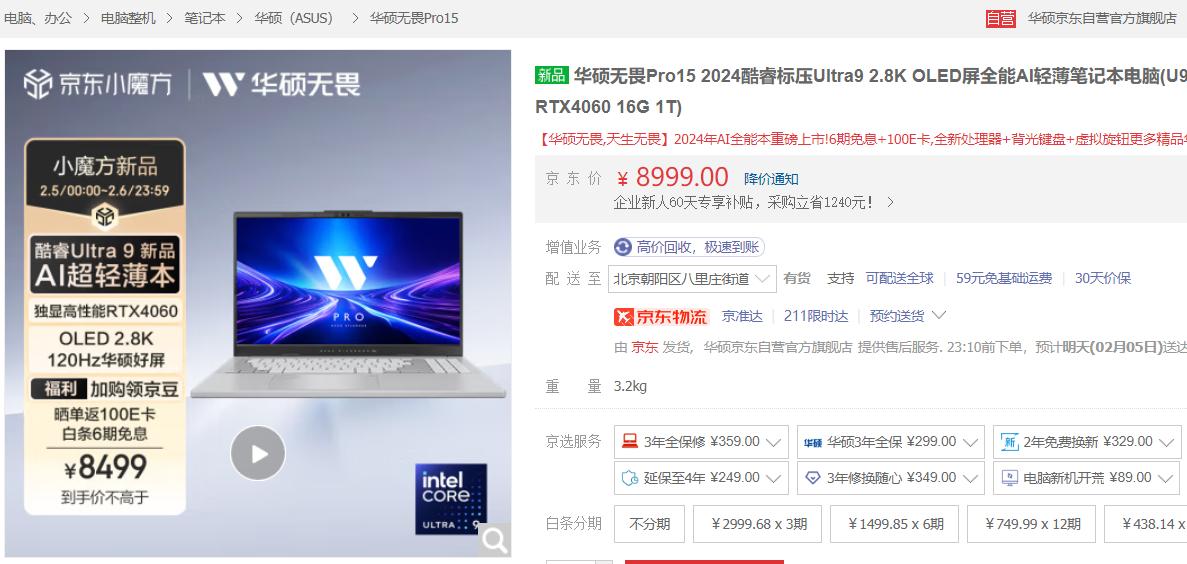
Task: Open the 北京朝阳区八里庄街道 delivery address dropdown
Action: tap(692, 279)
